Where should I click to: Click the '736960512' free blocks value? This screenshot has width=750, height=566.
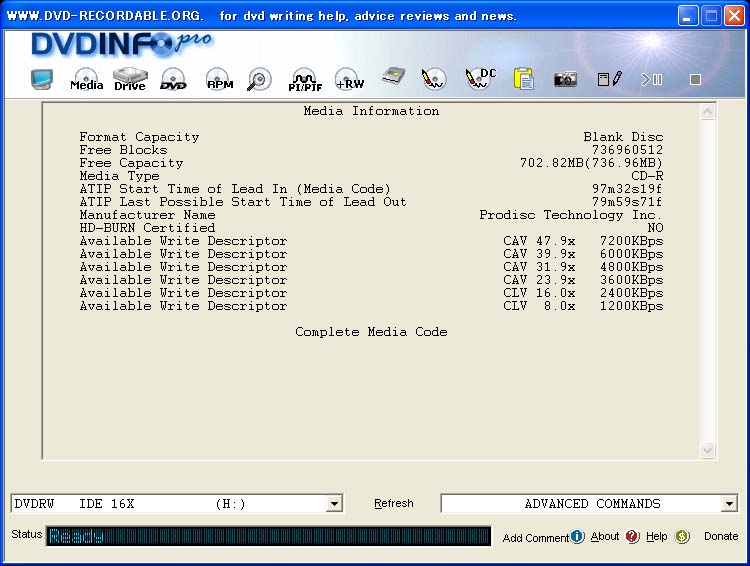click(628, 150)
